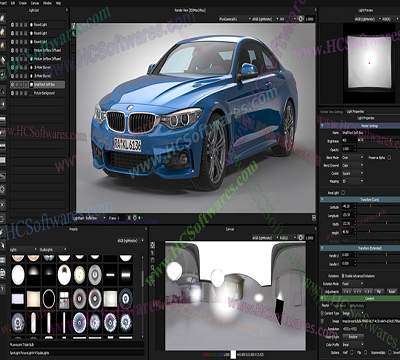Open the Window menu

[47, 3]
